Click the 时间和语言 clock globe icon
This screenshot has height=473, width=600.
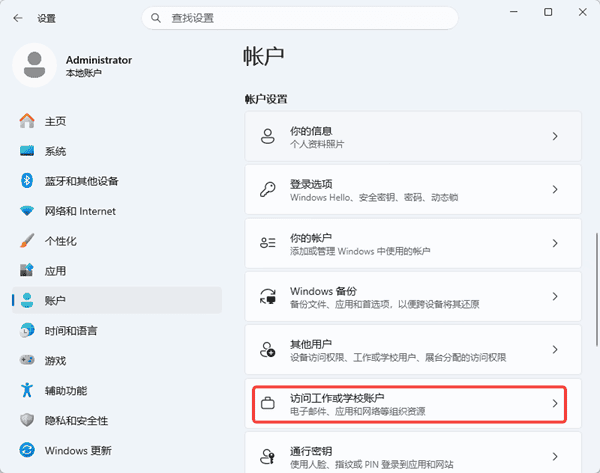point(27,330)
